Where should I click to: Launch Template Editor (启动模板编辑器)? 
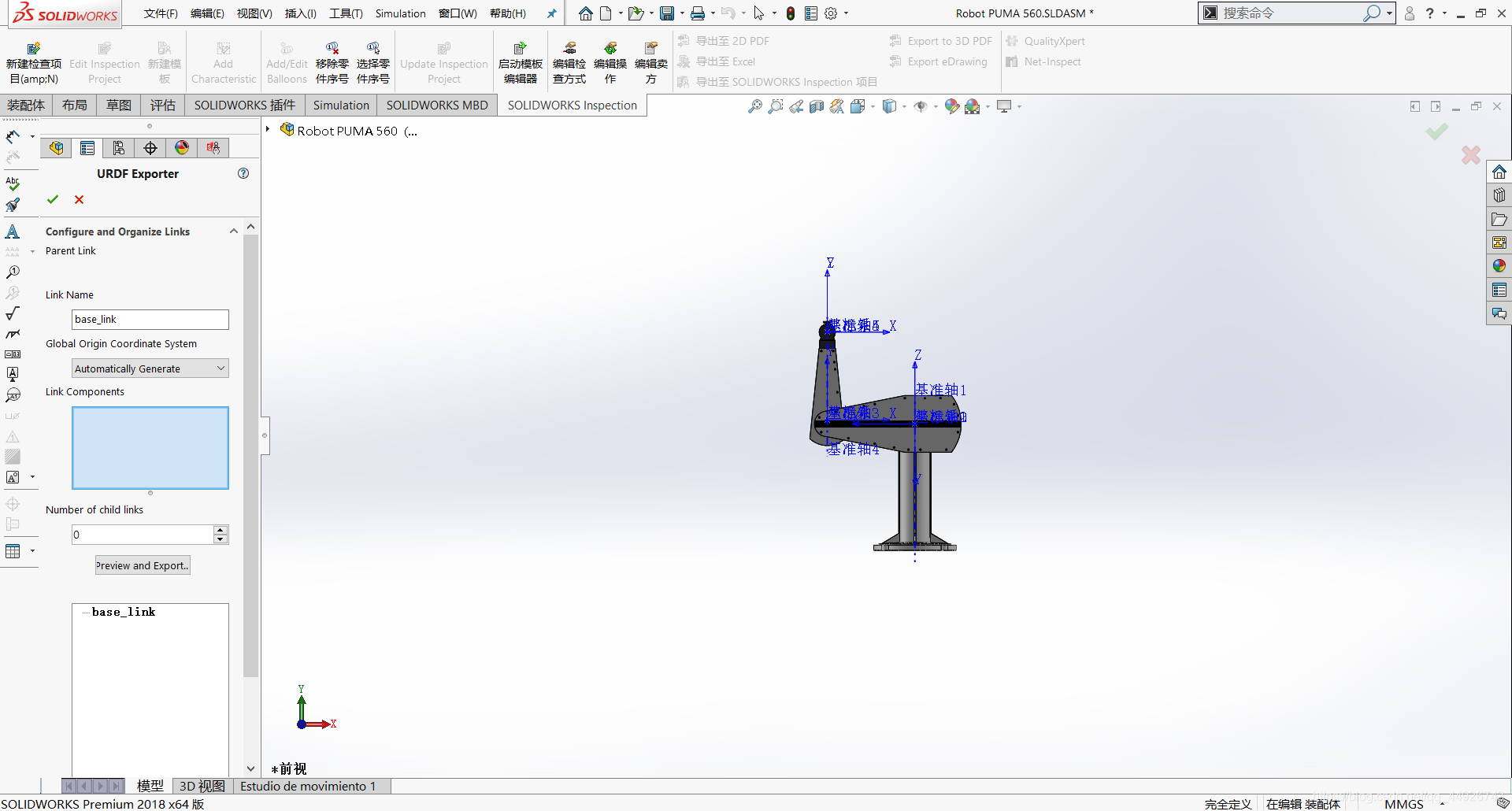point(521,63)
